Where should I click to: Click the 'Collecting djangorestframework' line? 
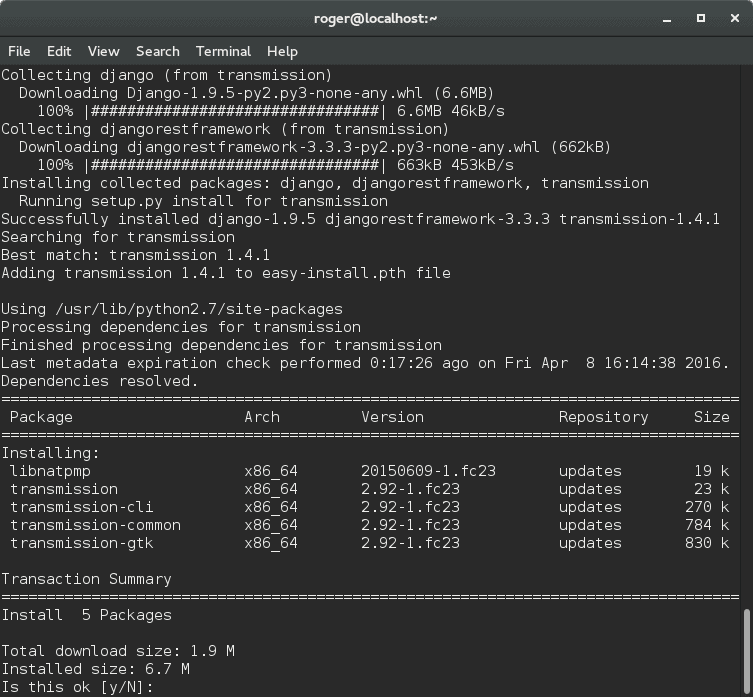(x=225, y=129)
